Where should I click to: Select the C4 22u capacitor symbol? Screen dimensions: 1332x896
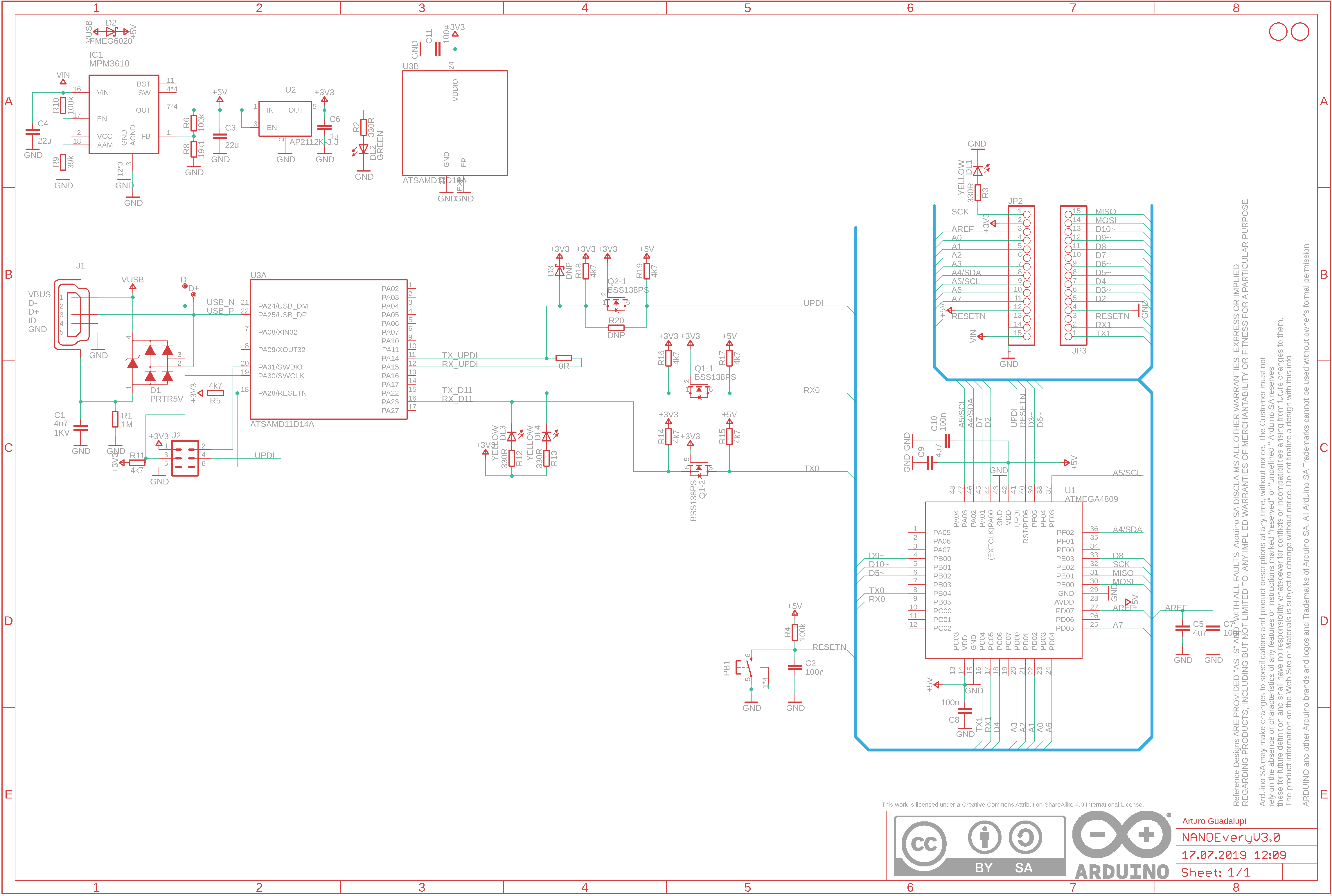(33, 132)
